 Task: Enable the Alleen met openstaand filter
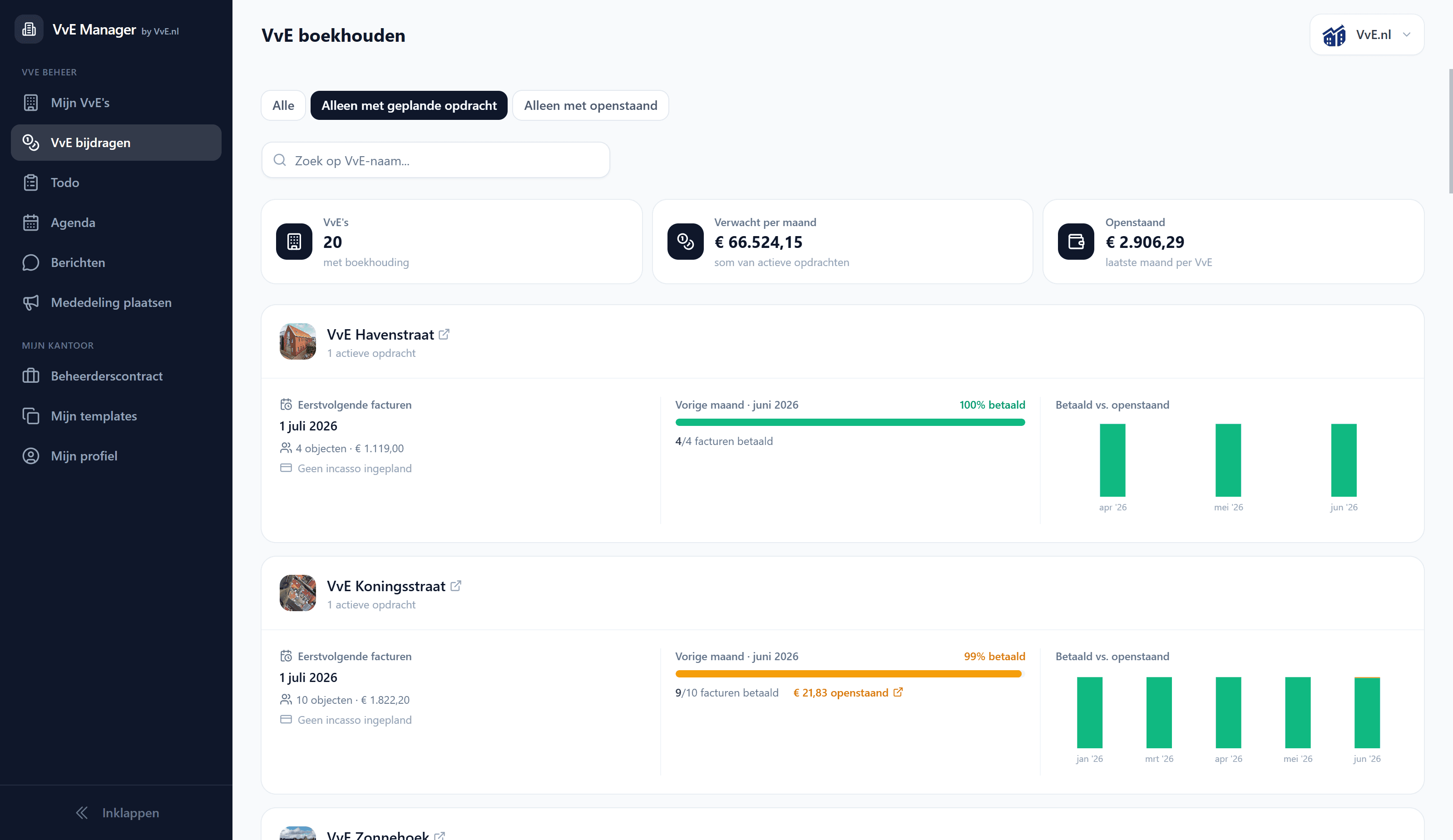590,105
